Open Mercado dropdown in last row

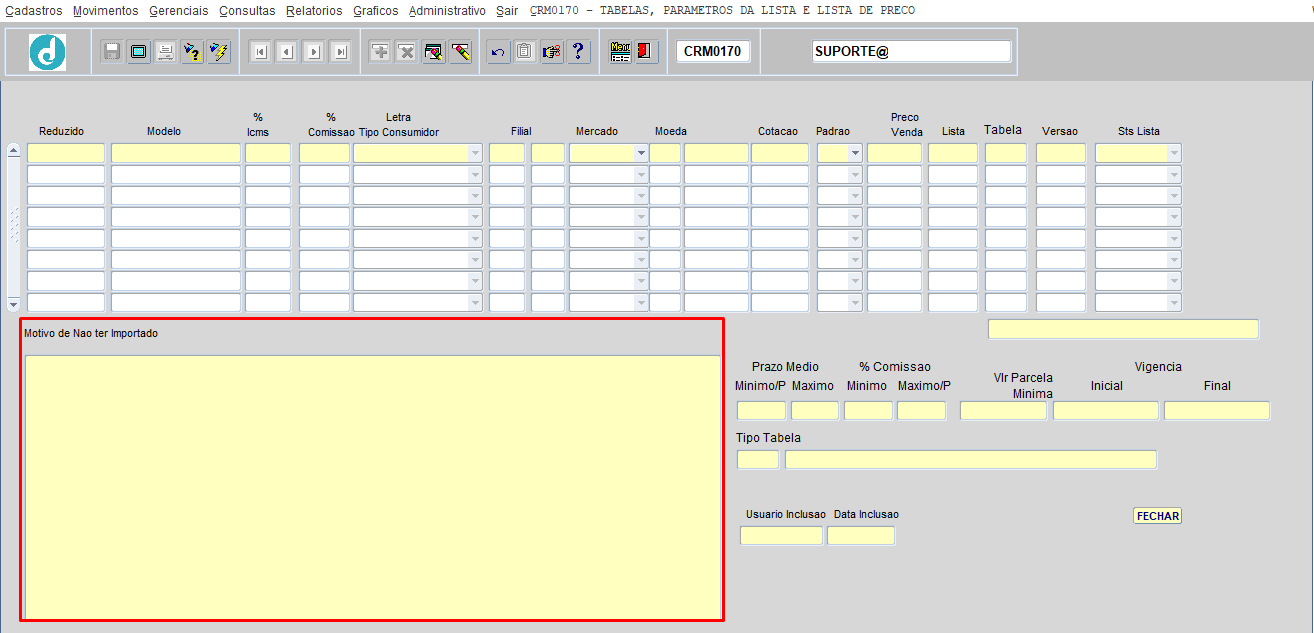point(641,302)
